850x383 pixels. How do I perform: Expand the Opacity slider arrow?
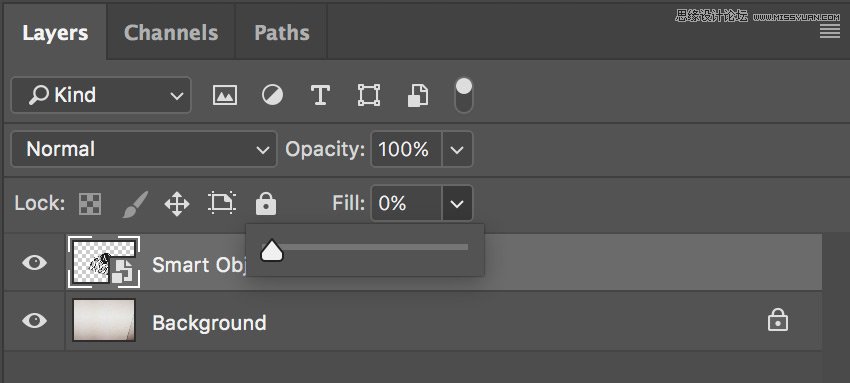pyautogui.click(x=457, y=149)
